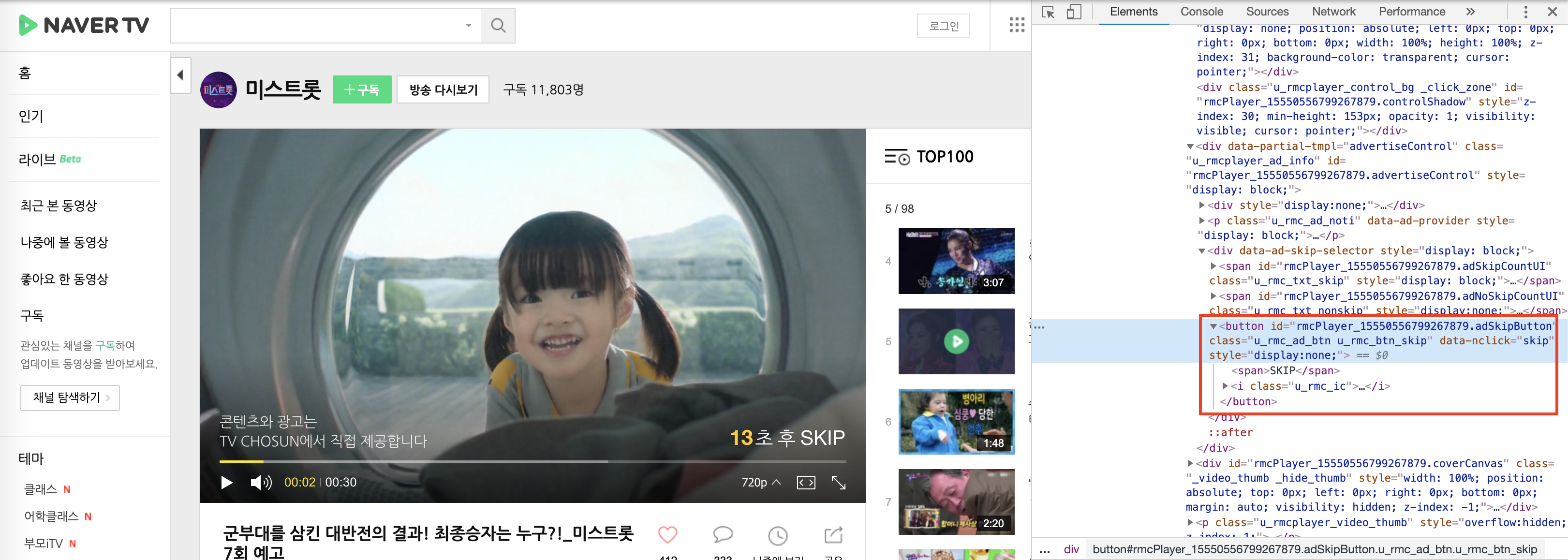Image resolution: width=1568 pixels, height=560 pixels.
Task: Click the share icon below video
Action: (833, 534)
